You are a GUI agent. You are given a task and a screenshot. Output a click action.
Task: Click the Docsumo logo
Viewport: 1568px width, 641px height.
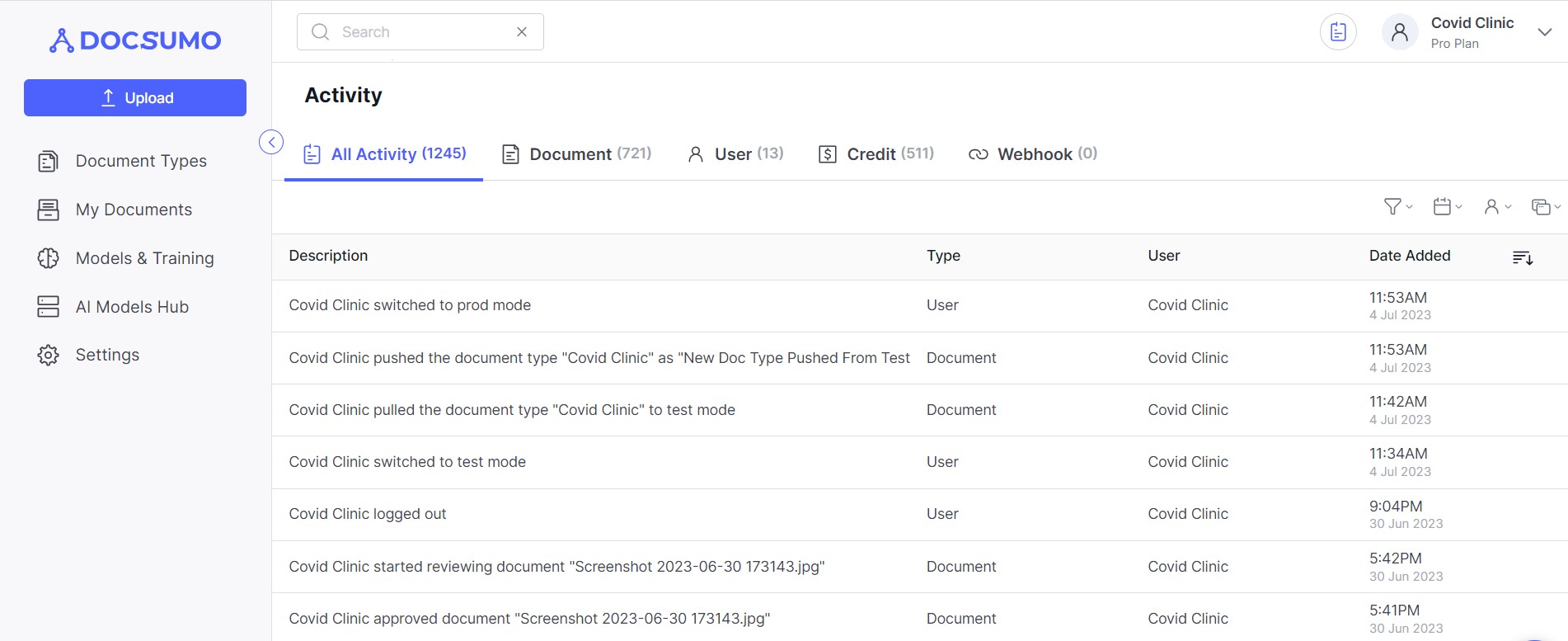click(x=135, y=40)
